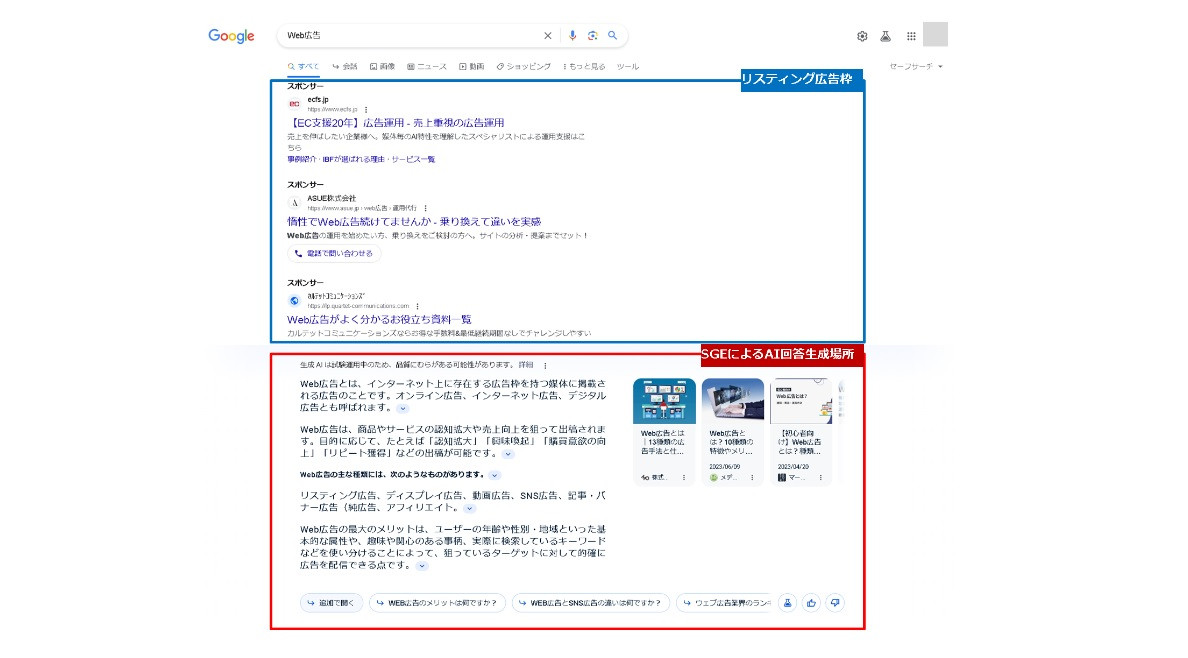The image size is (1188, 658).
Task: Click thumbs up on AI answer
Action: pos(811,602)
